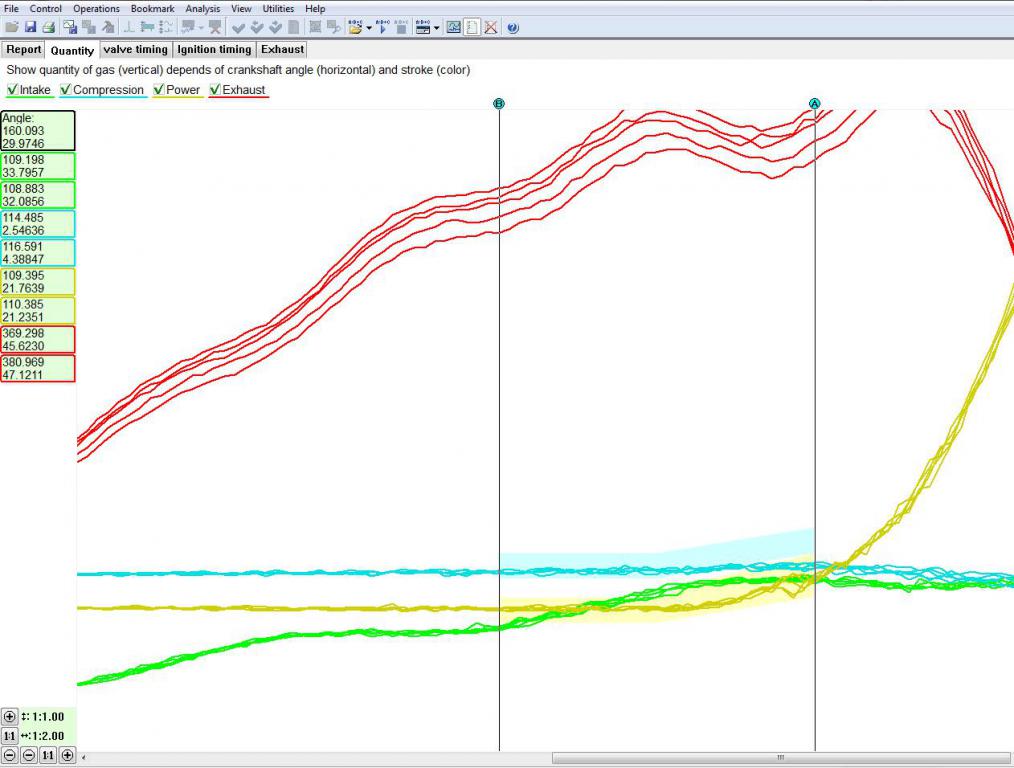Image resolution: width=1014 pixels, height=768 pixels.
Task: Open dropdown arrow beside greyed bookmark icon
Action: 201,28
